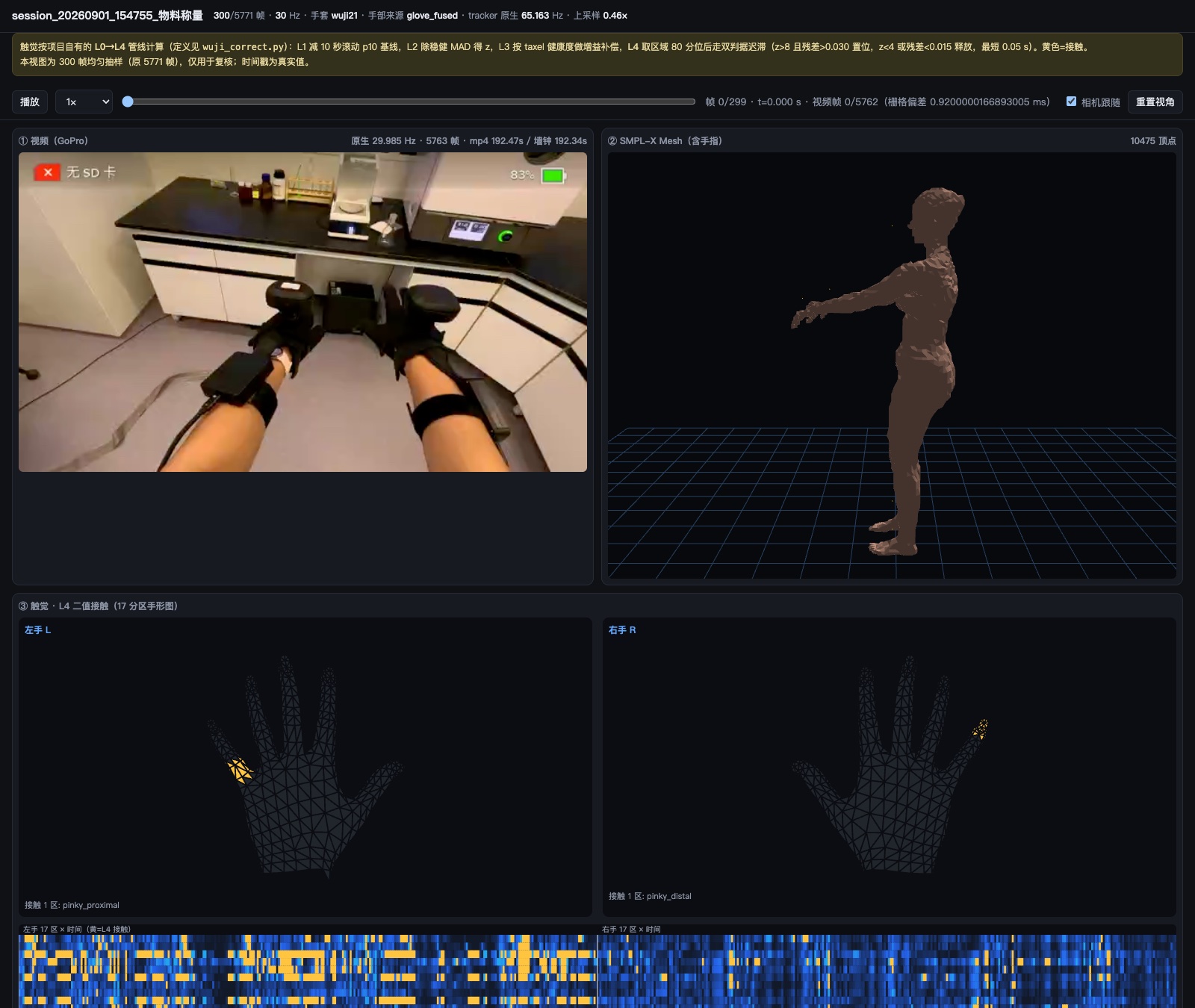Click the yellow pipeline description banner

pyautogui.click(x=597, y=55)
